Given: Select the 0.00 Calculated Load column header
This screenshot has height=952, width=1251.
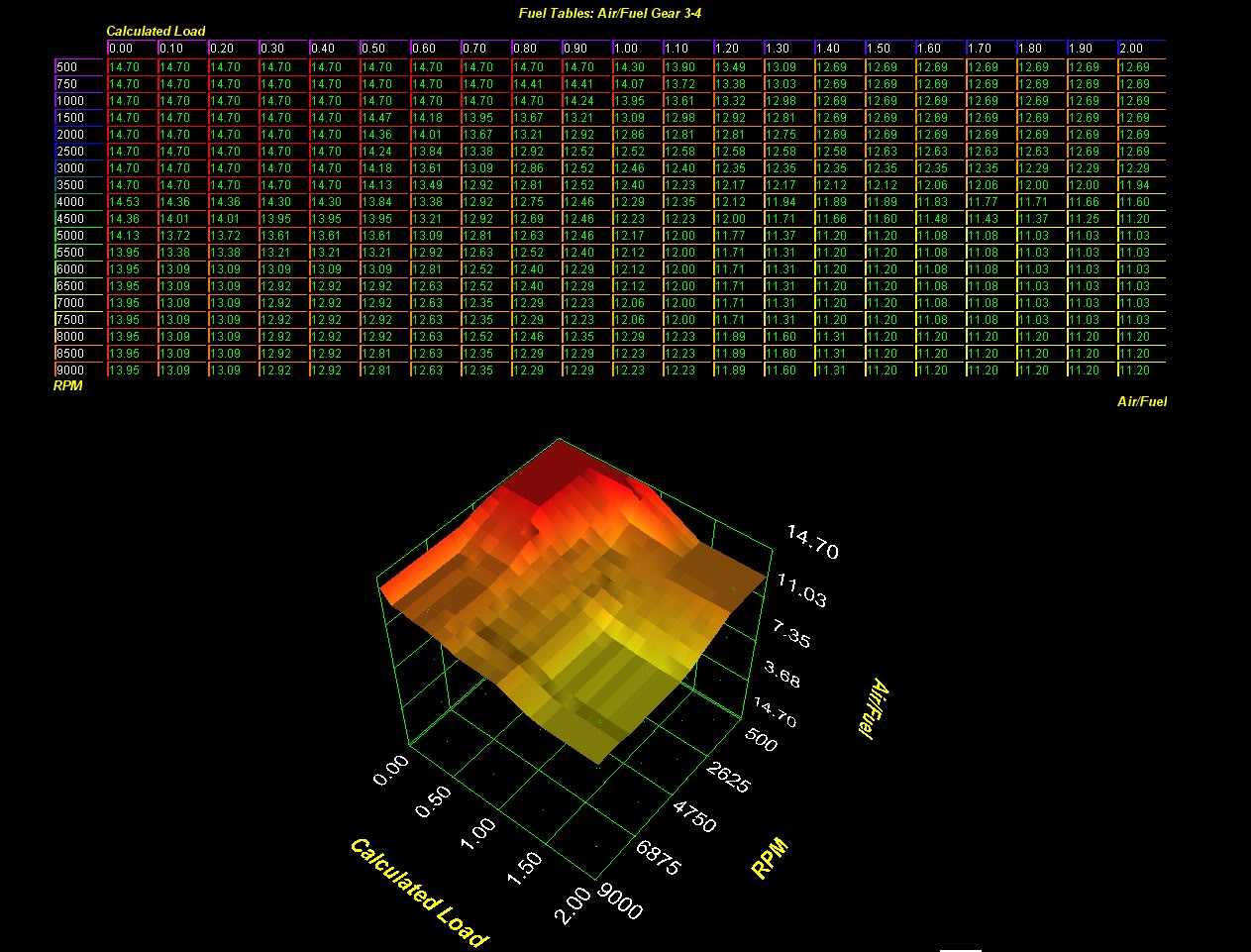Looking at the screenshot, I should point(132,48).
